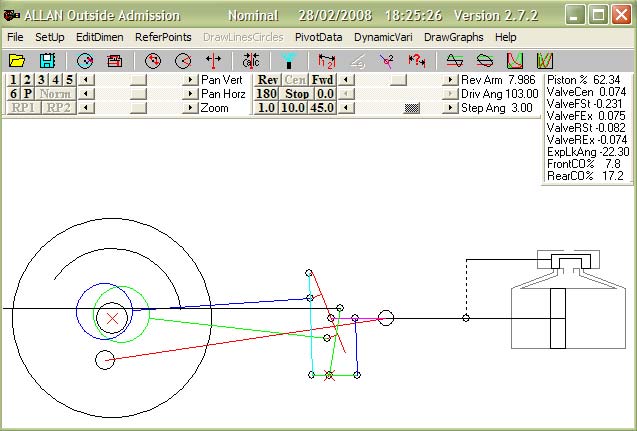Click the calc toolbar icon

tap(251, 61)
